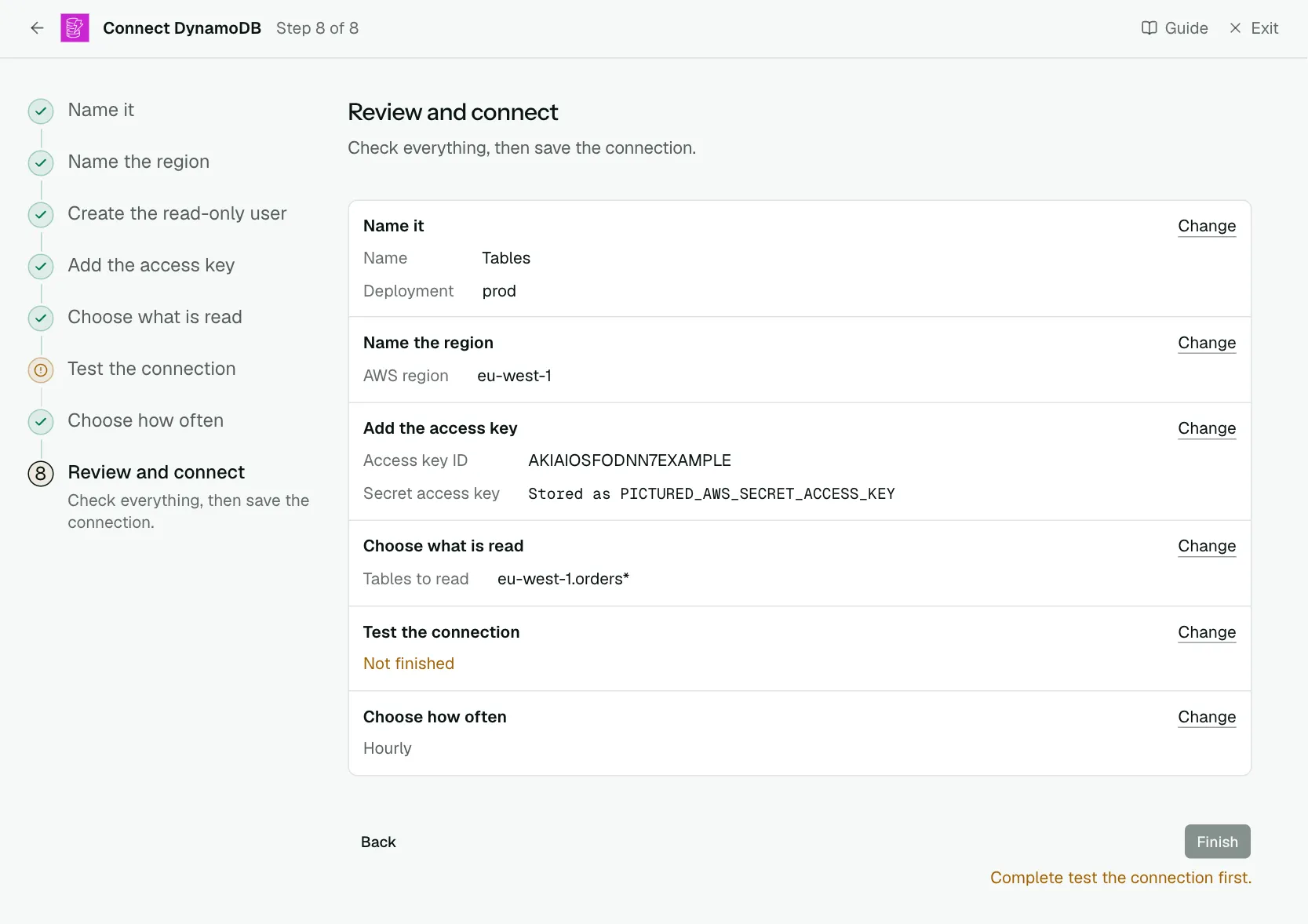The image size is (1308, 924).
Task: Click checkmark icon beside Name the region
Action: pyautogui.click(x=41, y=163)
